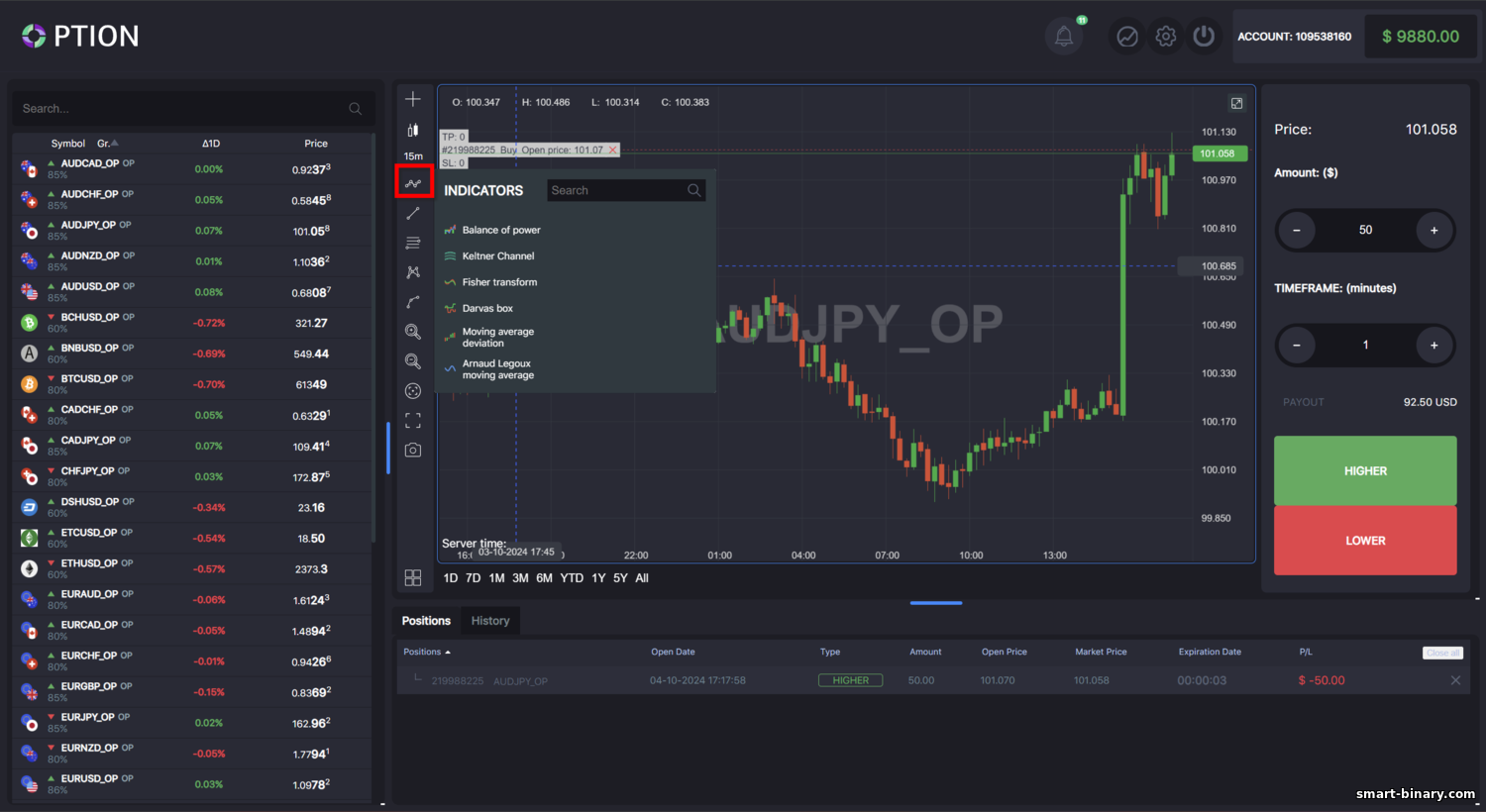Toggle the indicators tool icon
This screenshot has width=1486, height=812.
pyautogui.click(x=413, y=183)
